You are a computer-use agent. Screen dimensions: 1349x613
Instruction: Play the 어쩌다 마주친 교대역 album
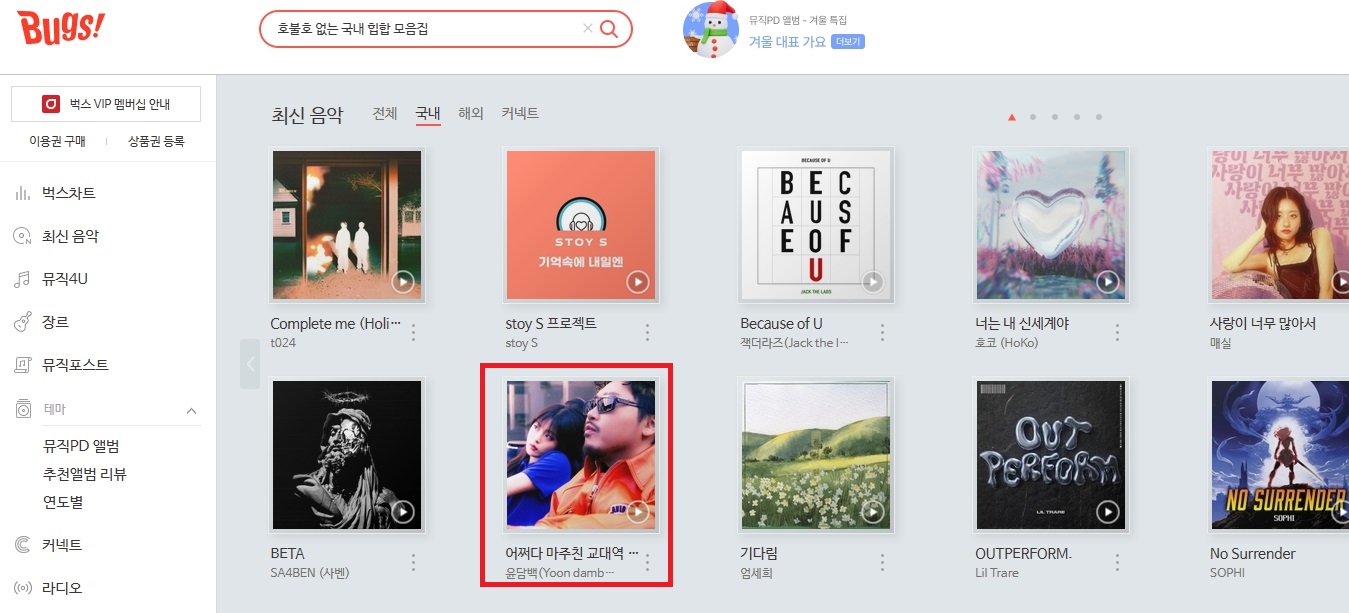pos(638,512)
